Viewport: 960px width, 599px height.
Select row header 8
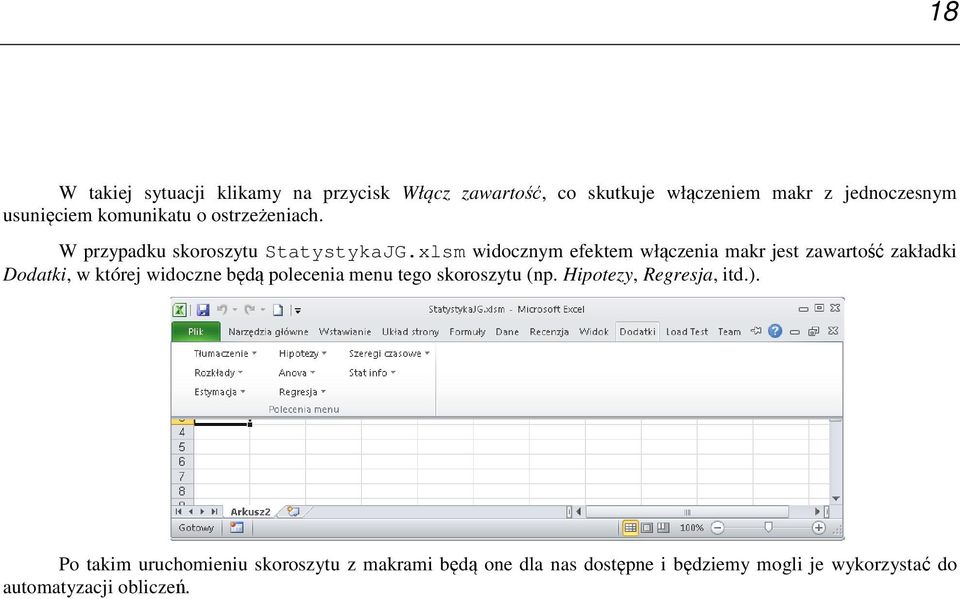click(181, 491)
